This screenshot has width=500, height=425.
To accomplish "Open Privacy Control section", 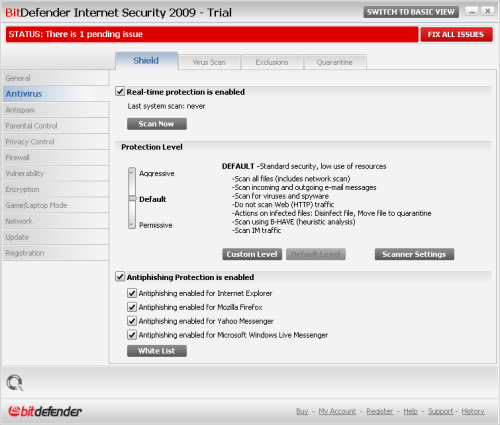I will pos(55,142).
